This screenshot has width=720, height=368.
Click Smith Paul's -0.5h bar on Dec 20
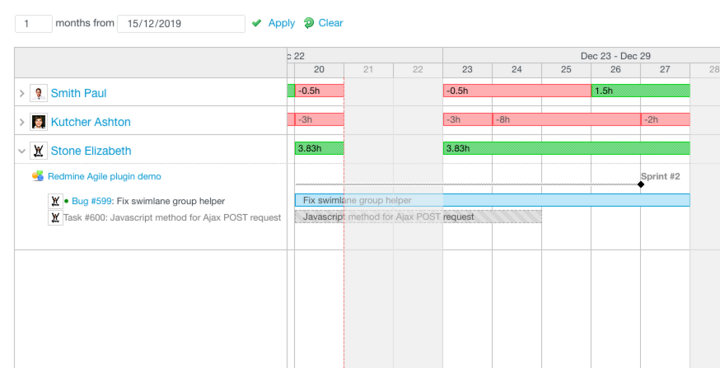coord(319,91)
